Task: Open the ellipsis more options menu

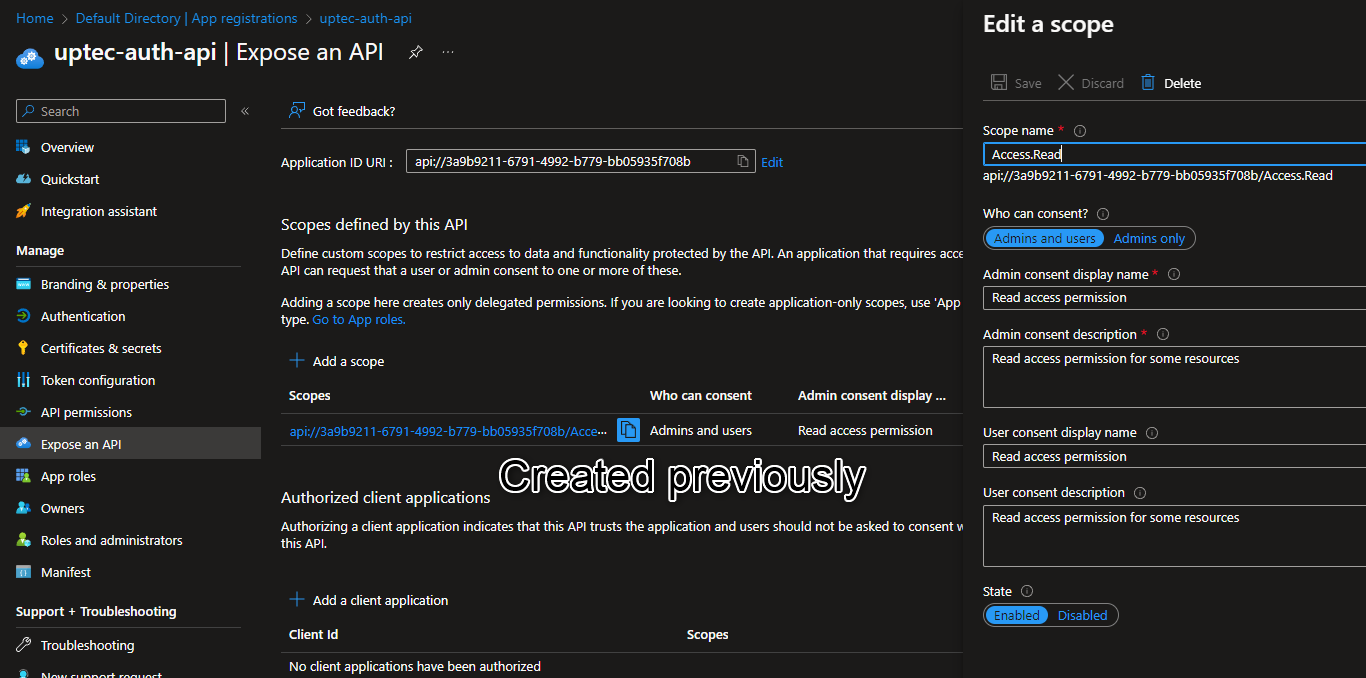Action: point(448,53)
